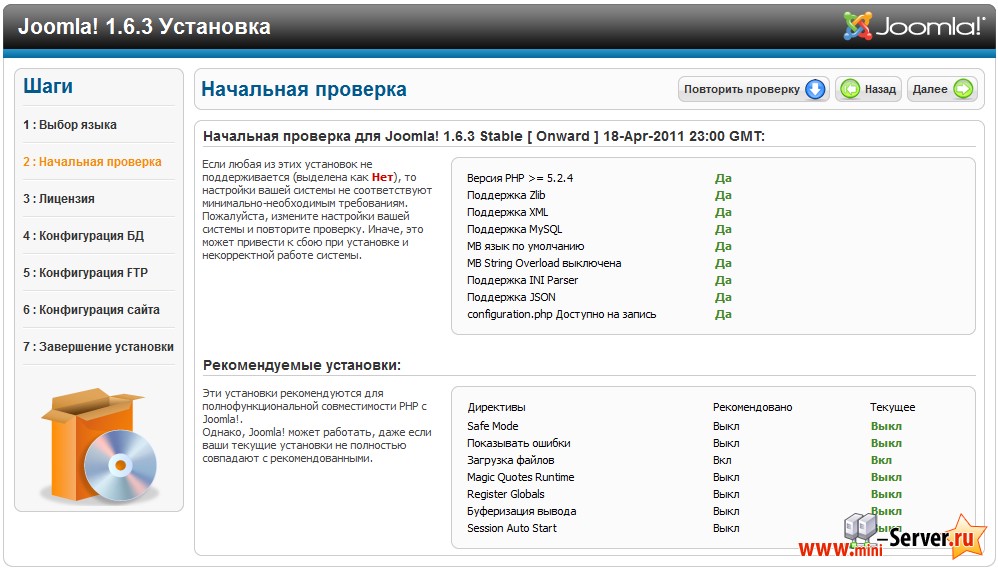The height and width of the screenshot is (570, 998).
Task: Select step 7: Завершение установки
Action: [98, 347]
